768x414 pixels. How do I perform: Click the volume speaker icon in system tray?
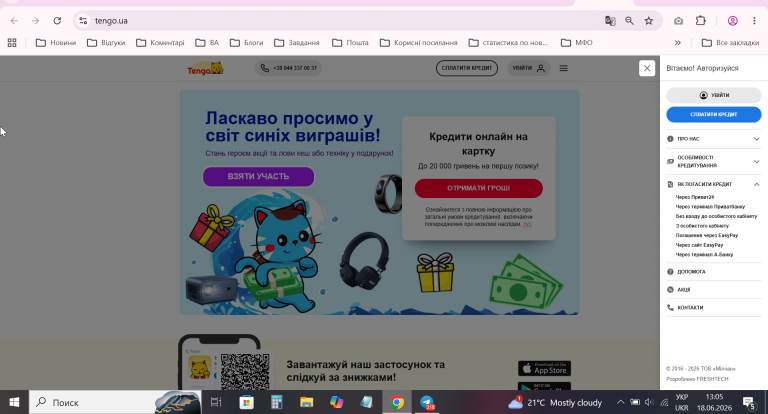coord(649,402)
